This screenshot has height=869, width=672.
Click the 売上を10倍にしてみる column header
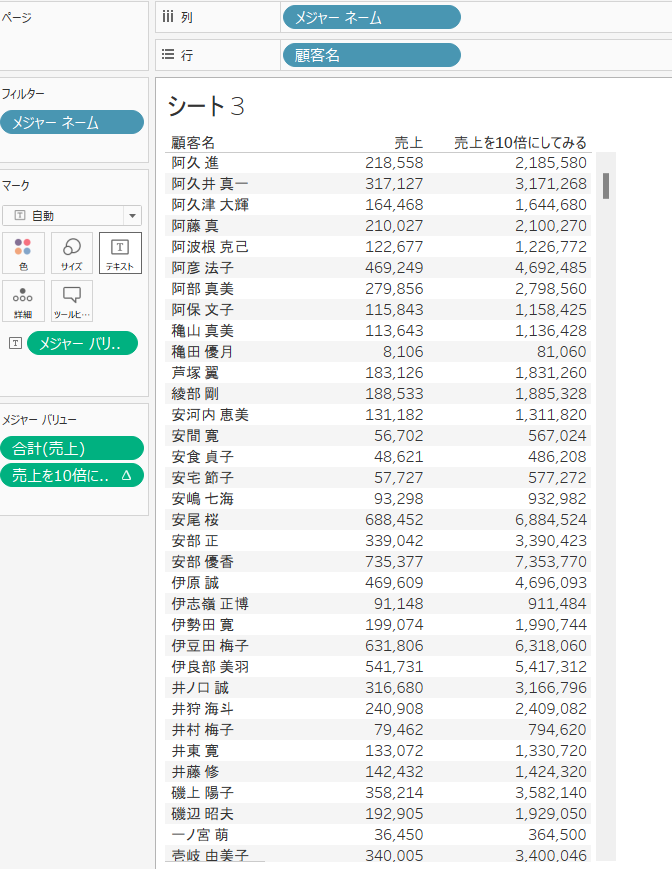[x=520, y=143]
